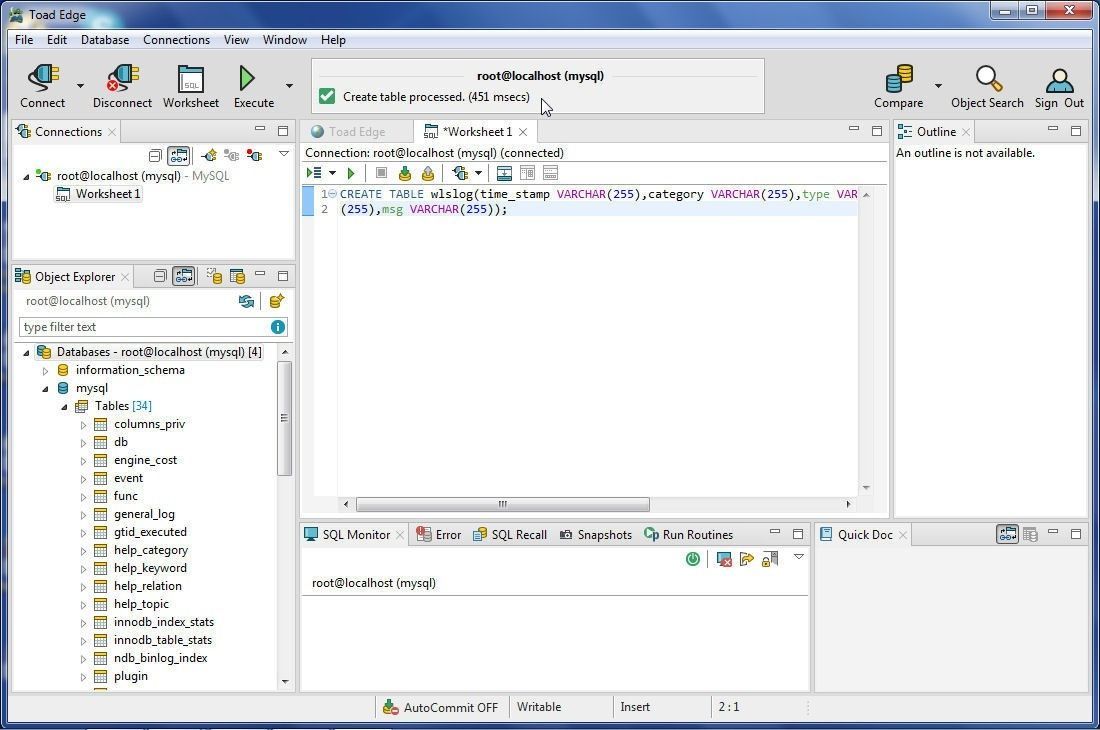Image resolution: width=1100 pixels, height=730 pixels.
Task: Click the change connection plug icon in the worksheet
Action: coord(460,173)
